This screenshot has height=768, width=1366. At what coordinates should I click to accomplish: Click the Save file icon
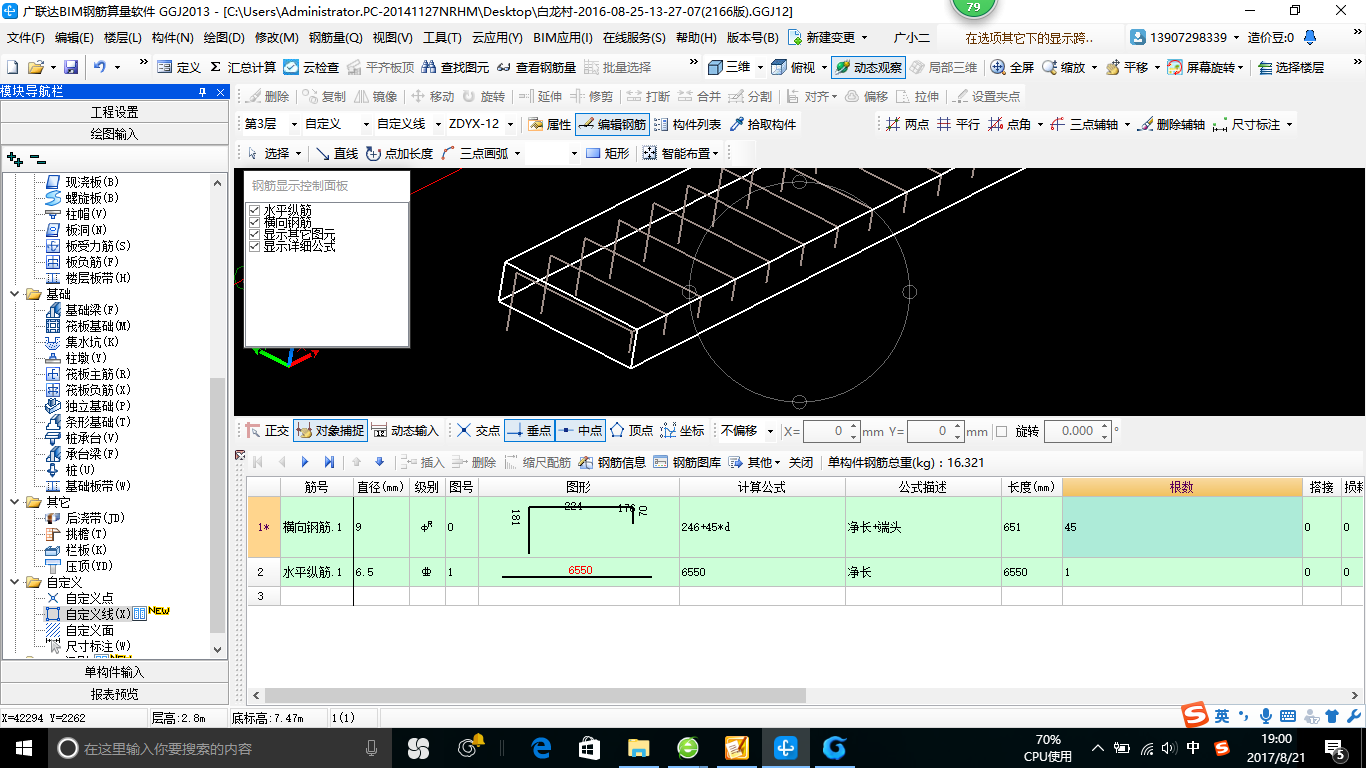coord(71,68)
